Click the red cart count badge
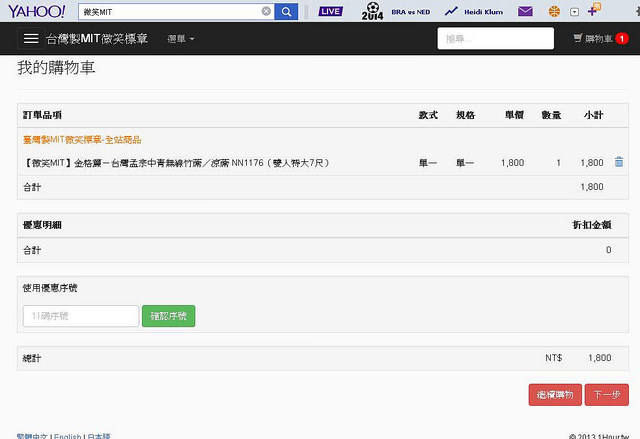This screenshot has height=439, width=640. coord(622,39)
